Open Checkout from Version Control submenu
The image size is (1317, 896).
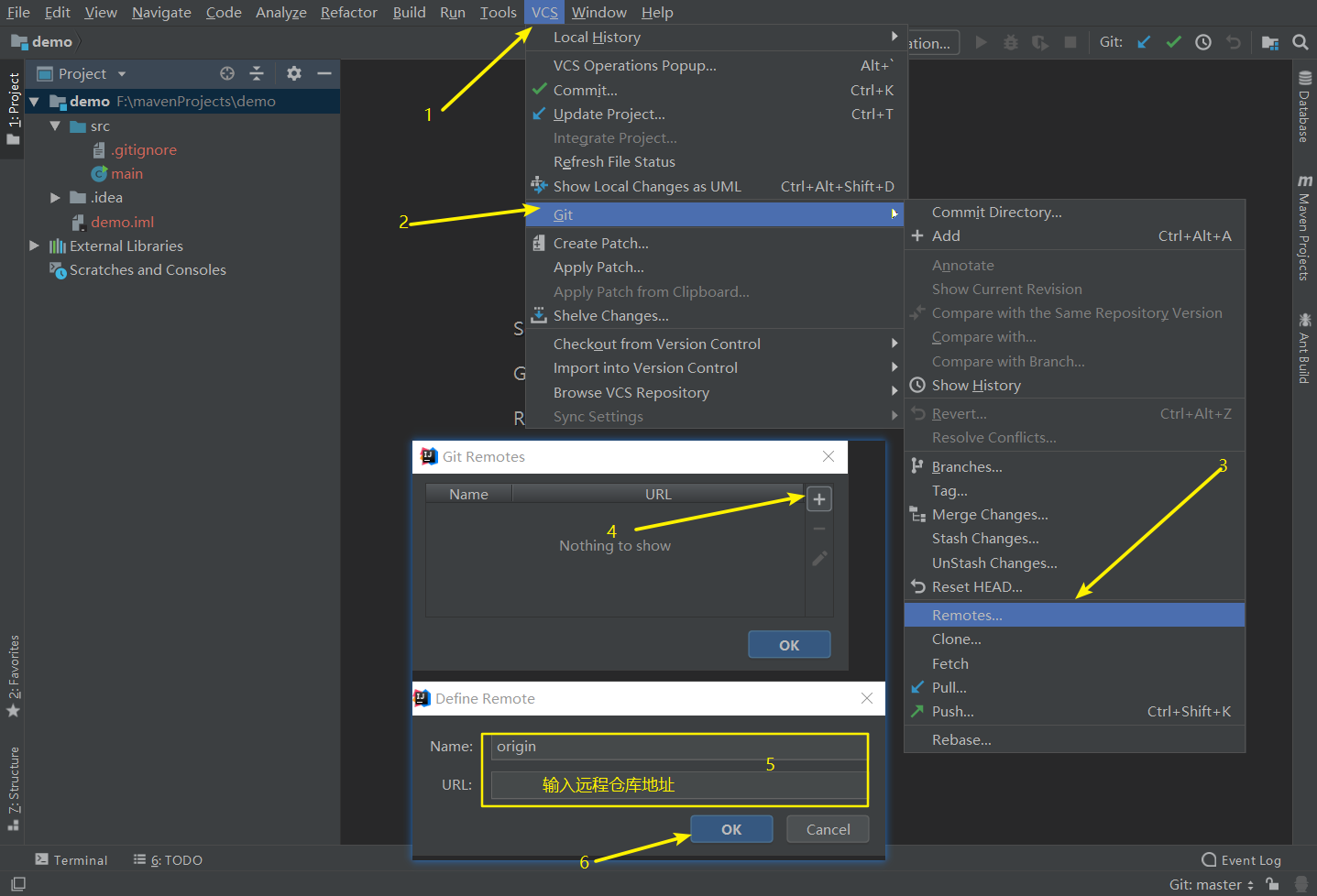pos(717,344)
